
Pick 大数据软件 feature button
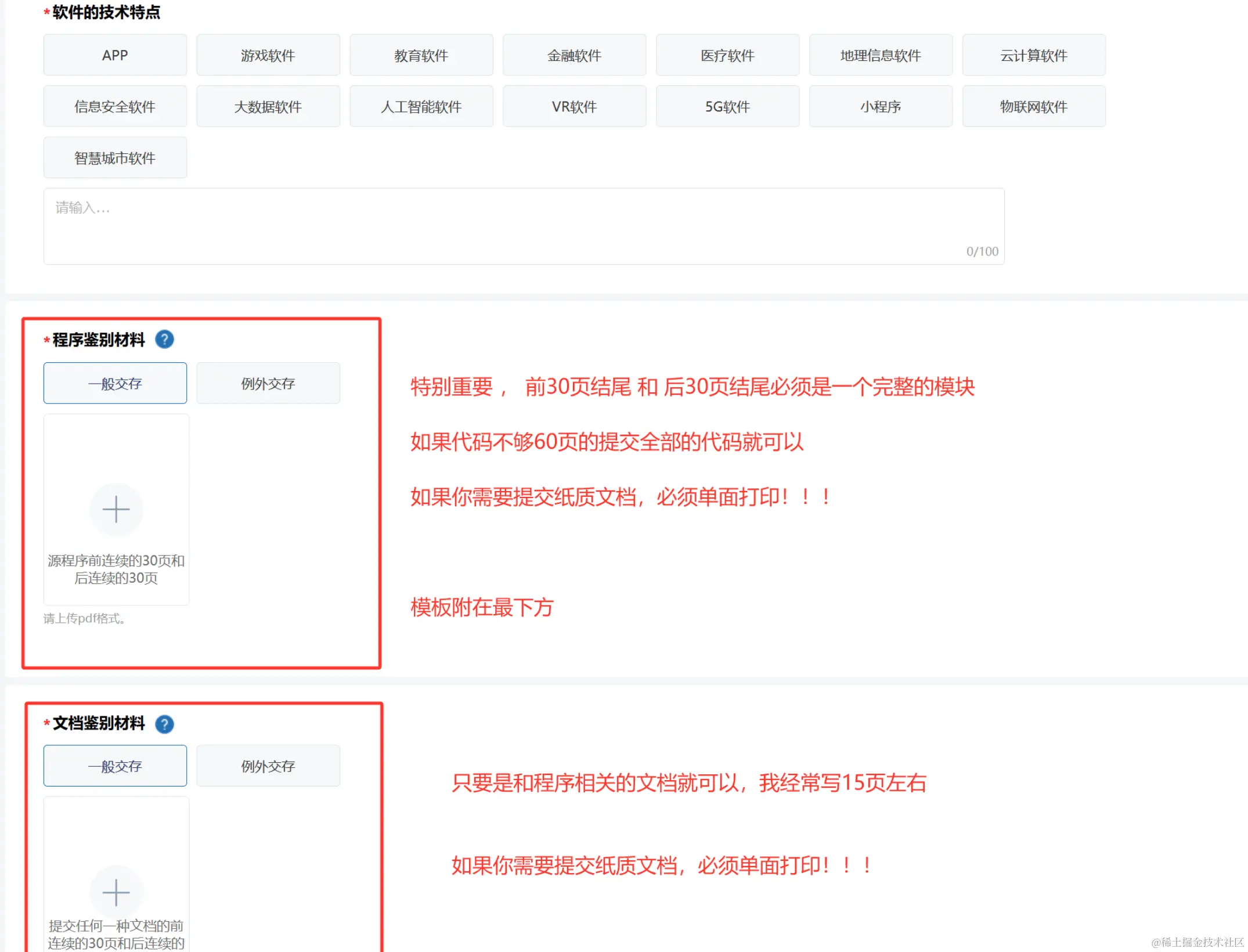click(268, 106)
